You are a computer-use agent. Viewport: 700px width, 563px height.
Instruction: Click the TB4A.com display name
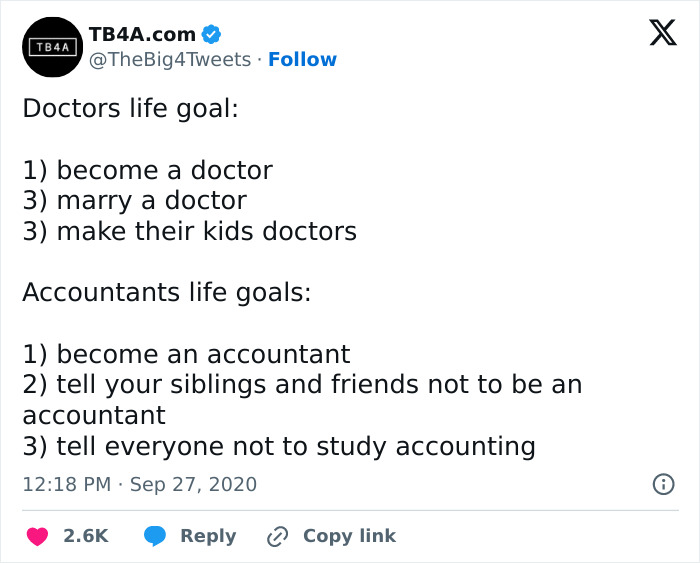tap(142, 34)
